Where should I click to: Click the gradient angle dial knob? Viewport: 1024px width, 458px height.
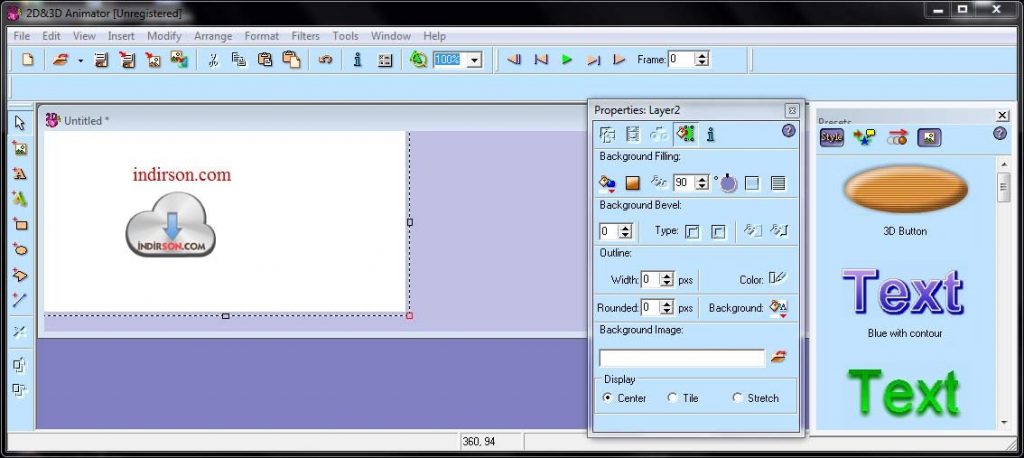pyautogui.click(x=728, y=184)
